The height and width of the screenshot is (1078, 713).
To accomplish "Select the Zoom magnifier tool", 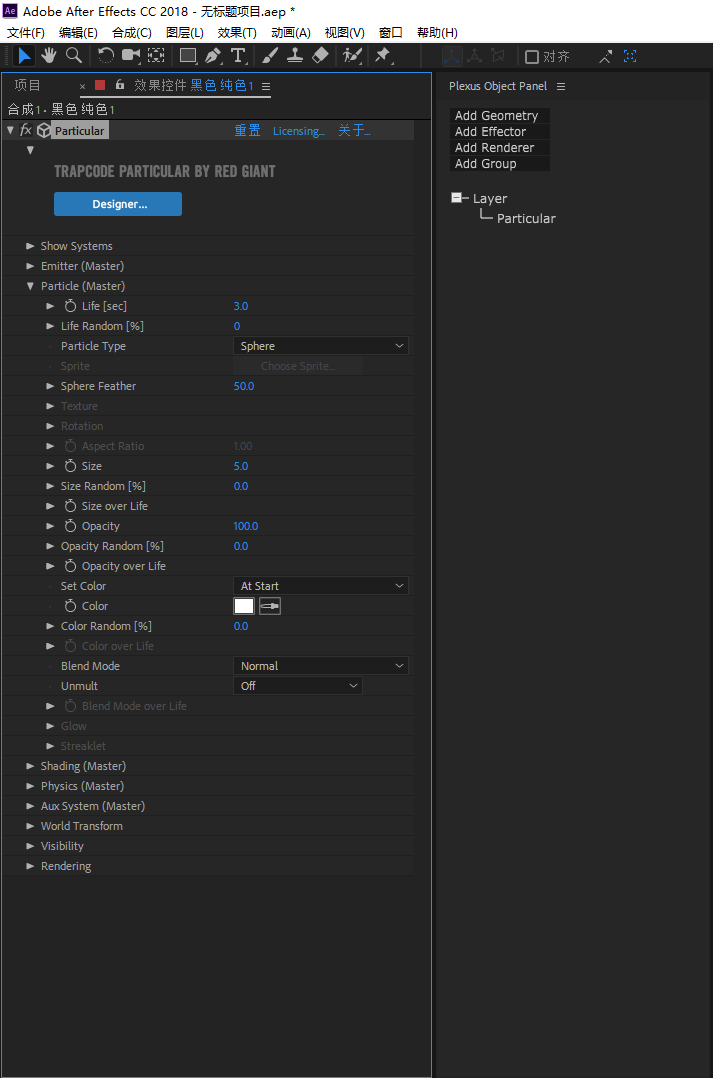I will tap(73, 56).
